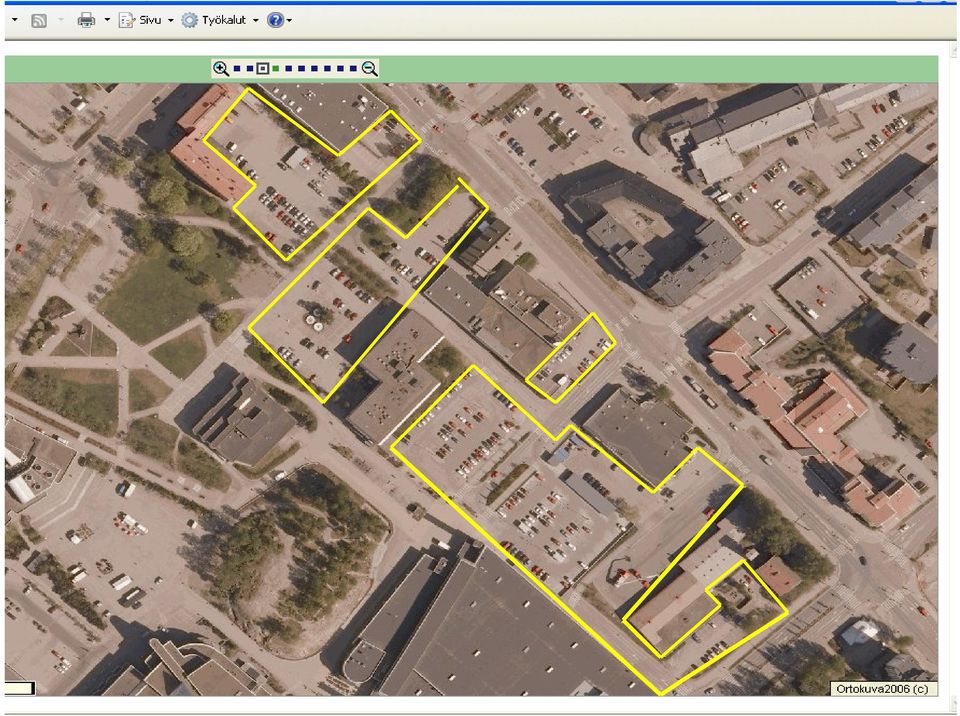Open the Sivu page menu
Image resolution: width=960 pixels, height=716 pixels.
140,20
